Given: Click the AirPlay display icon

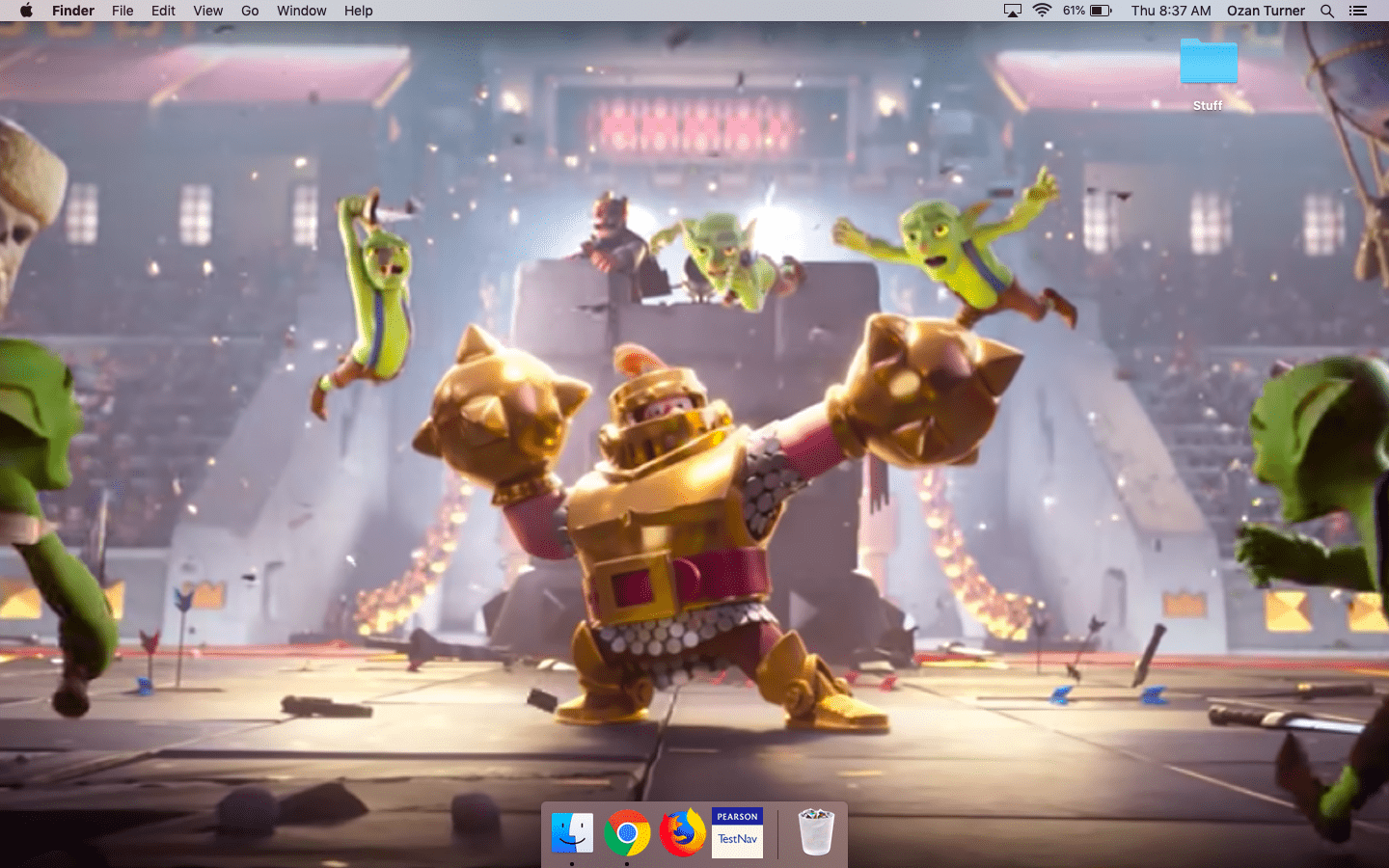Looking at the screenshot, I should (1013, 11).
